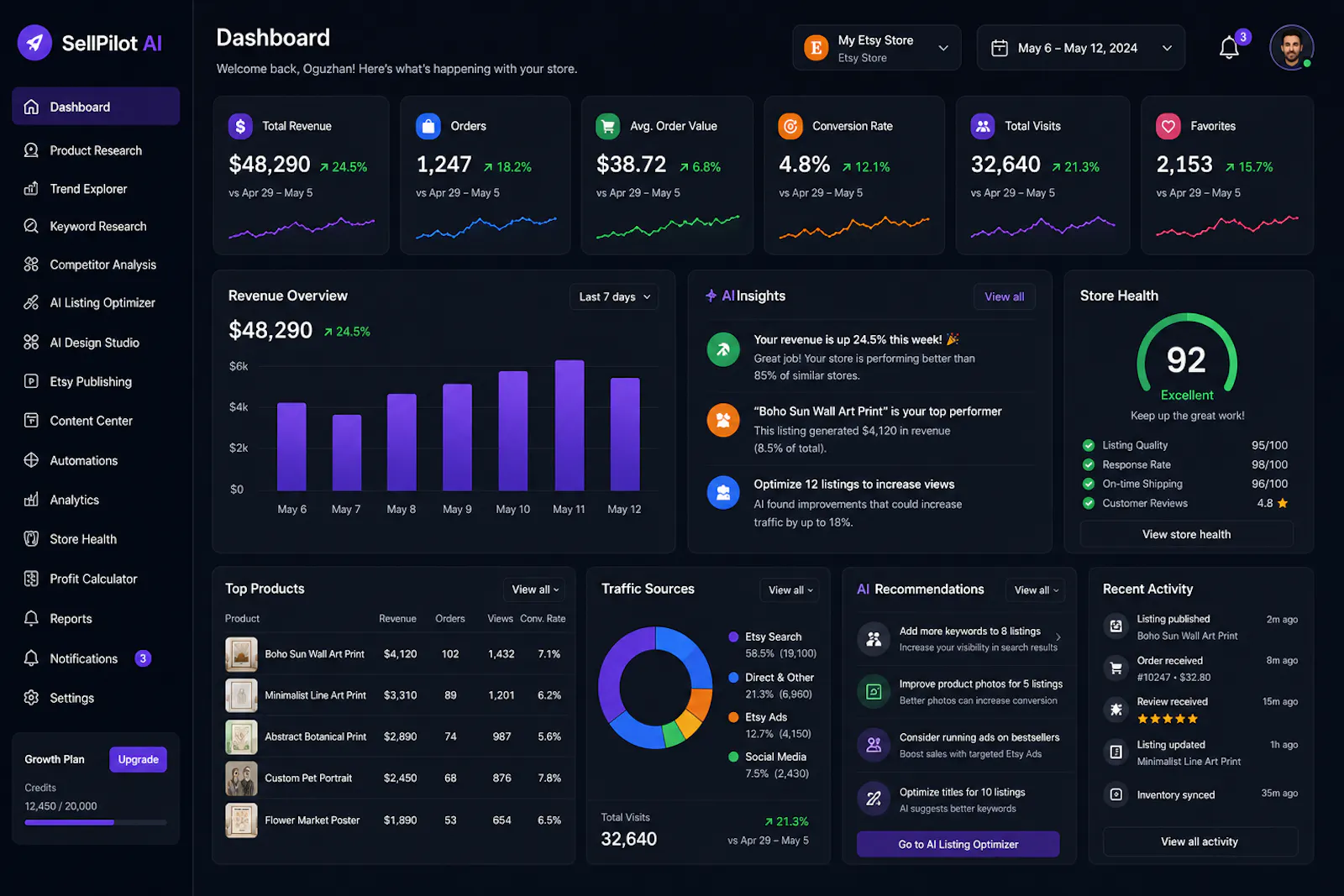This screenshot has height=896, width=1344.
Task: Open the notifications bell in the header
Action: [1229, 48]
